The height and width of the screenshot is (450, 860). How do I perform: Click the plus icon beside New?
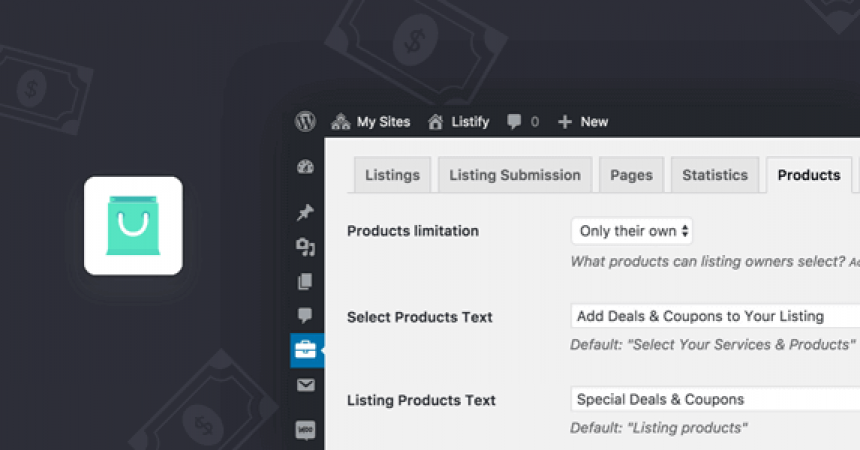pos(565,122)
